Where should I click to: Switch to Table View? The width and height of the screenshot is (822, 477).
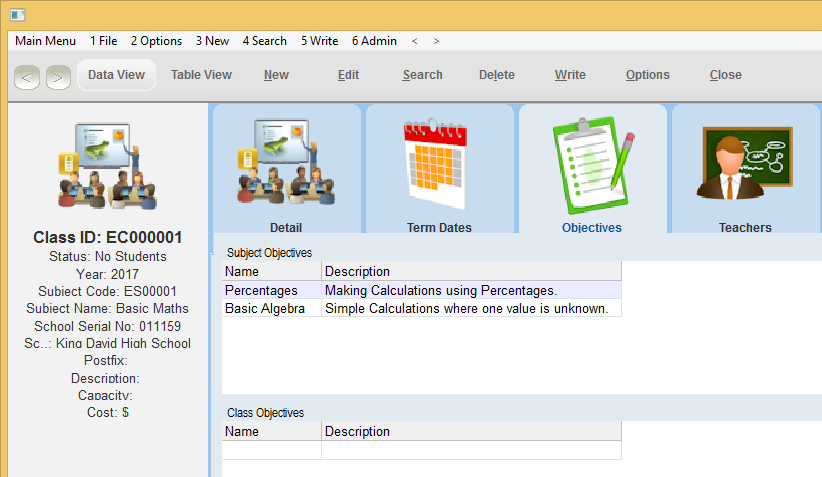click(201, 75)
